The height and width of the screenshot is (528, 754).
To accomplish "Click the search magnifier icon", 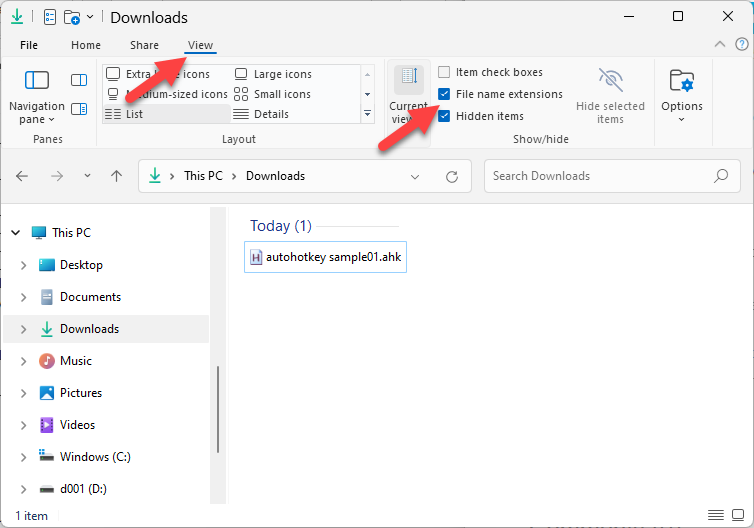I will tap(721, 176).
